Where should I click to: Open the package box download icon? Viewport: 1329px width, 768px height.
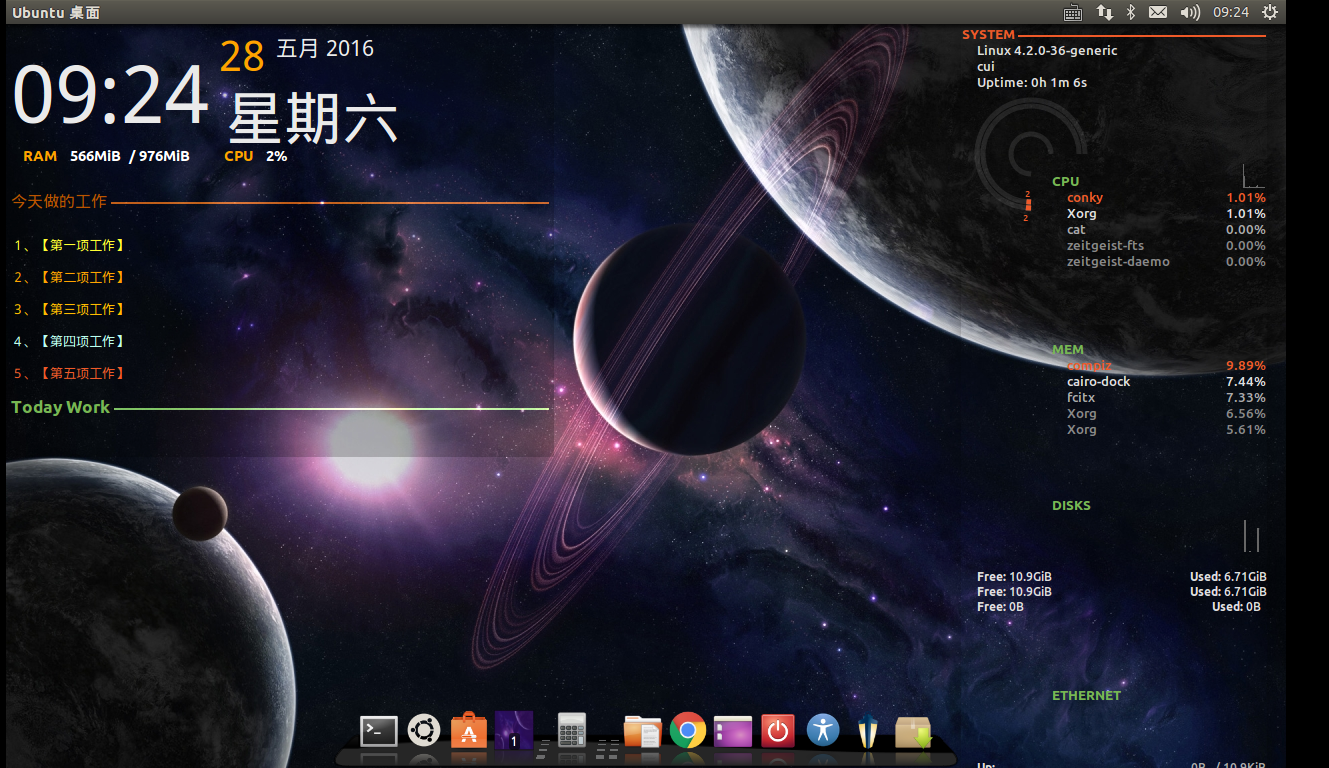click(913, 731)
